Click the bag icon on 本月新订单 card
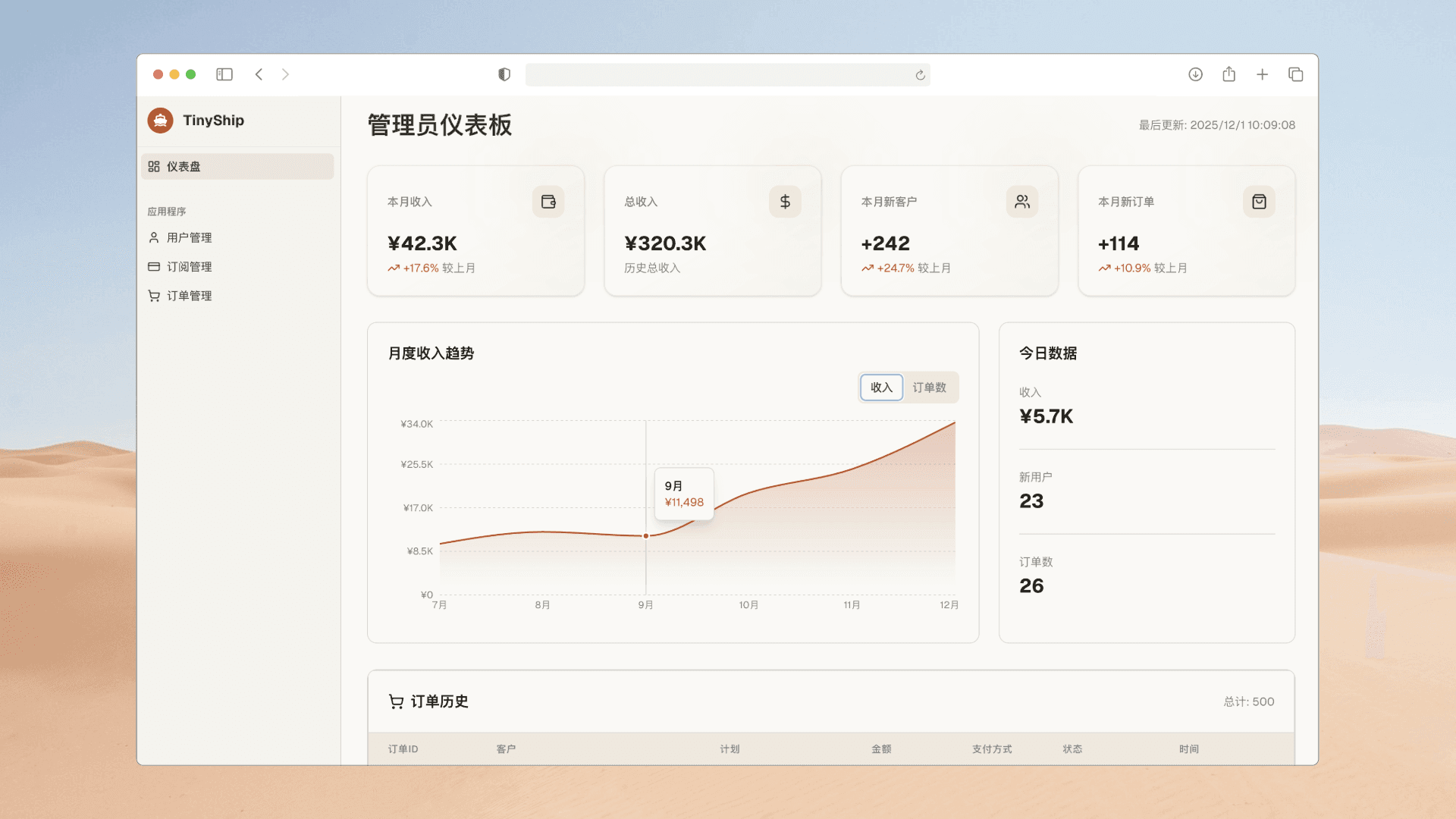 [x=1258, y=202]
